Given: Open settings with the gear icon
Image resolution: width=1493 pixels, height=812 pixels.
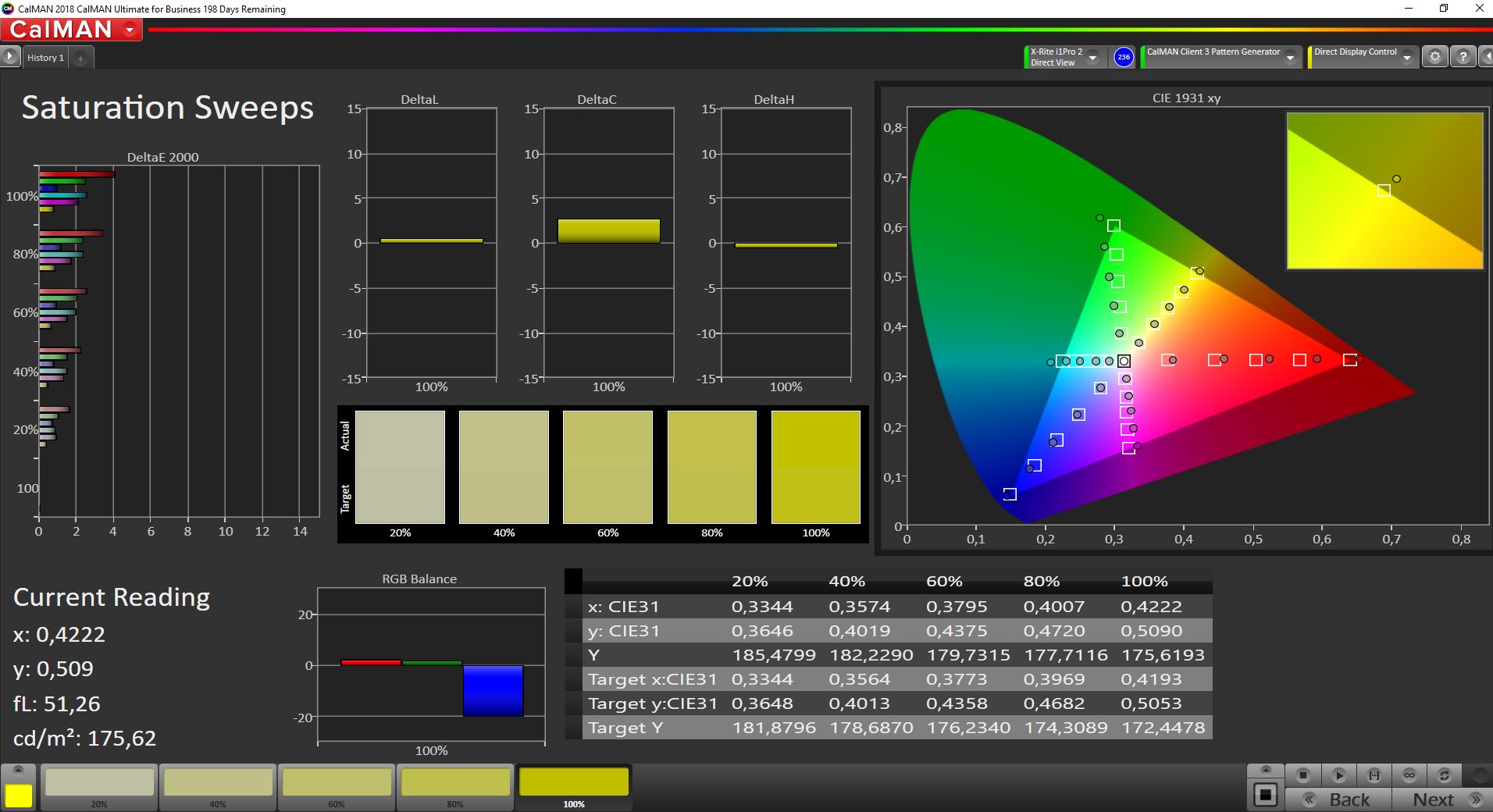Looking at the screenshot, I should (x=1434, y=57).
